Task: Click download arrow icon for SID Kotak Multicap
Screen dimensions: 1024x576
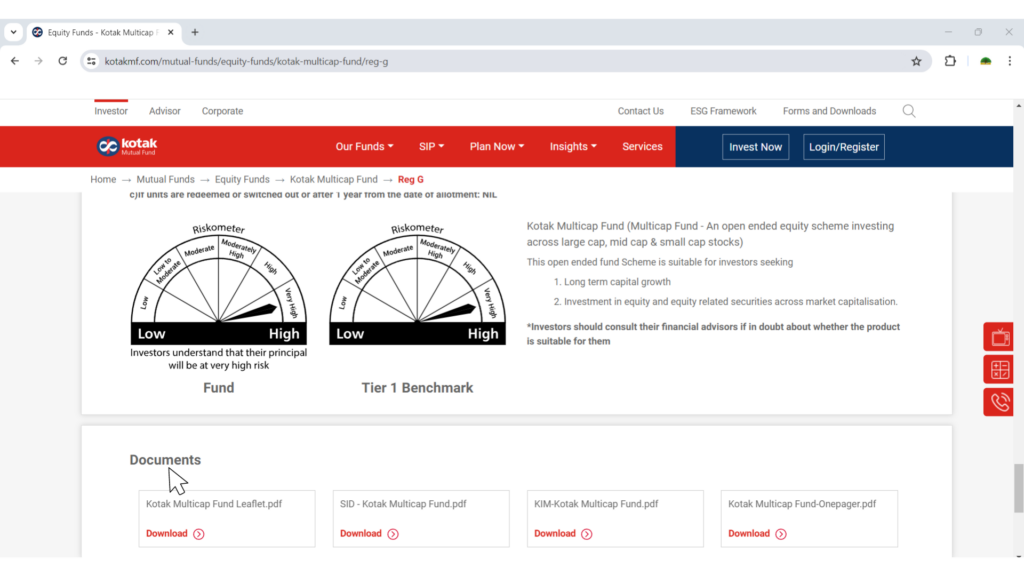Action: pyautogui.click(x=392, y=534)
